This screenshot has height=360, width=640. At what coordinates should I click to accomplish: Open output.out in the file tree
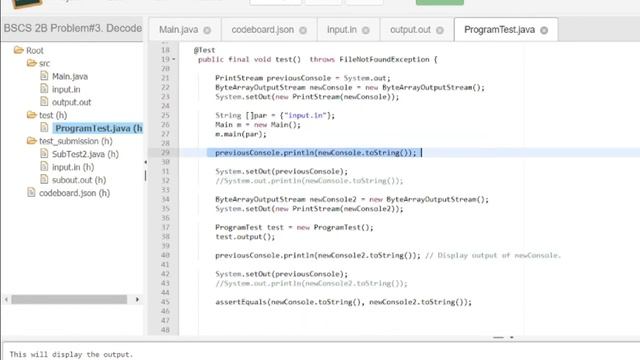coord(71,102)
